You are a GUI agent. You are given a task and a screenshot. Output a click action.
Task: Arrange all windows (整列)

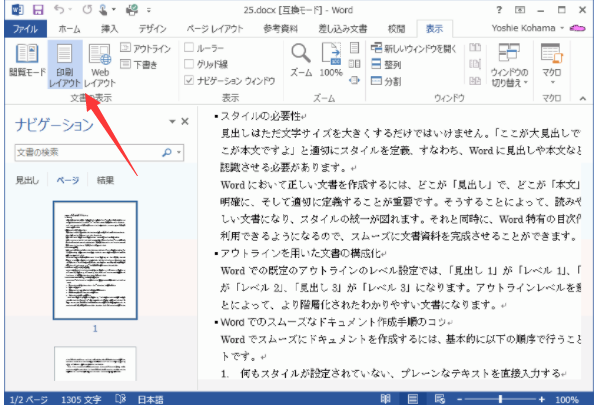(386, 65)
